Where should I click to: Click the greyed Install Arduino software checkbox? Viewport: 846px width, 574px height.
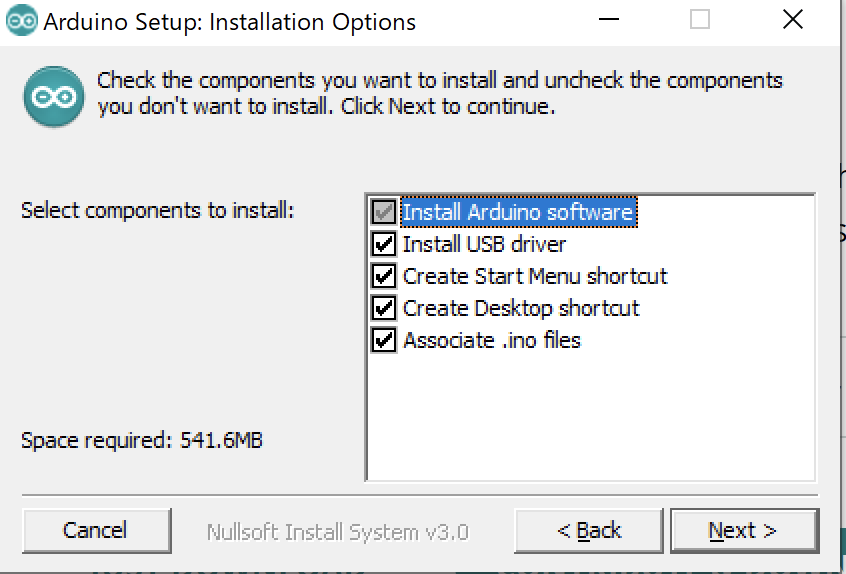click(383, 212)
